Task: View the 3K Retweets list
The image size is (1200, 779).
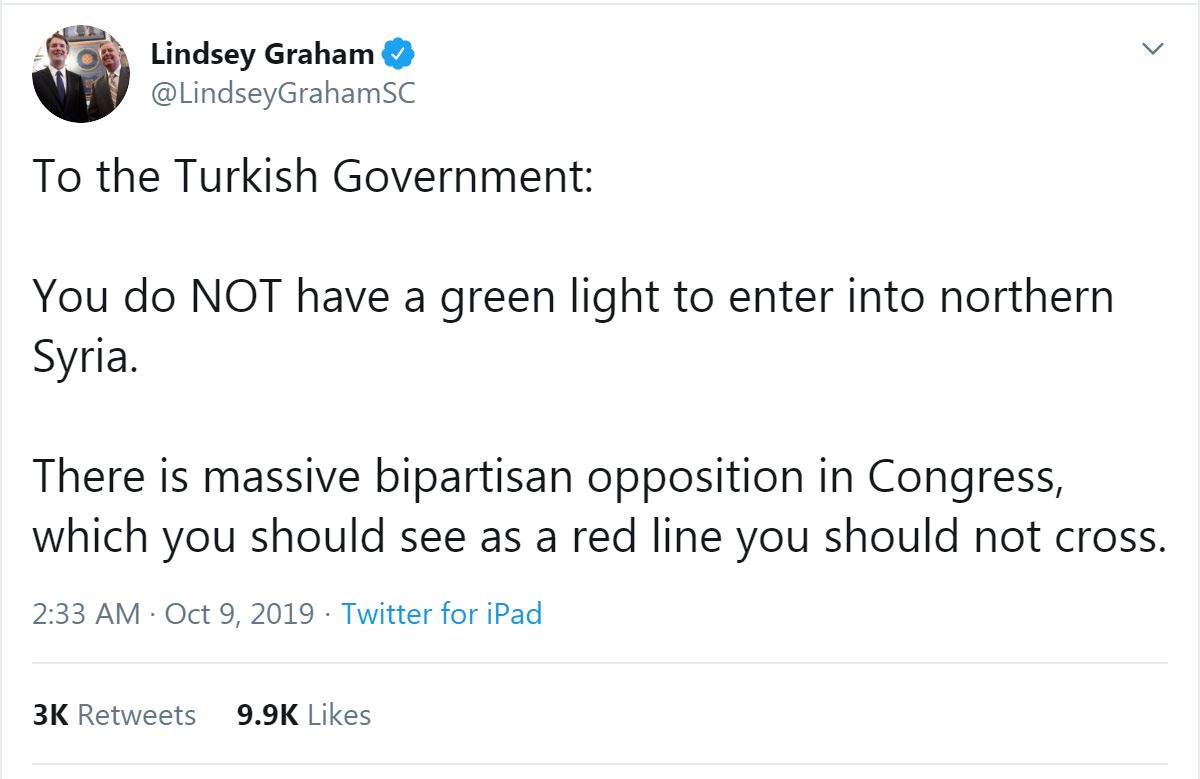Action: tap(115, 715)
